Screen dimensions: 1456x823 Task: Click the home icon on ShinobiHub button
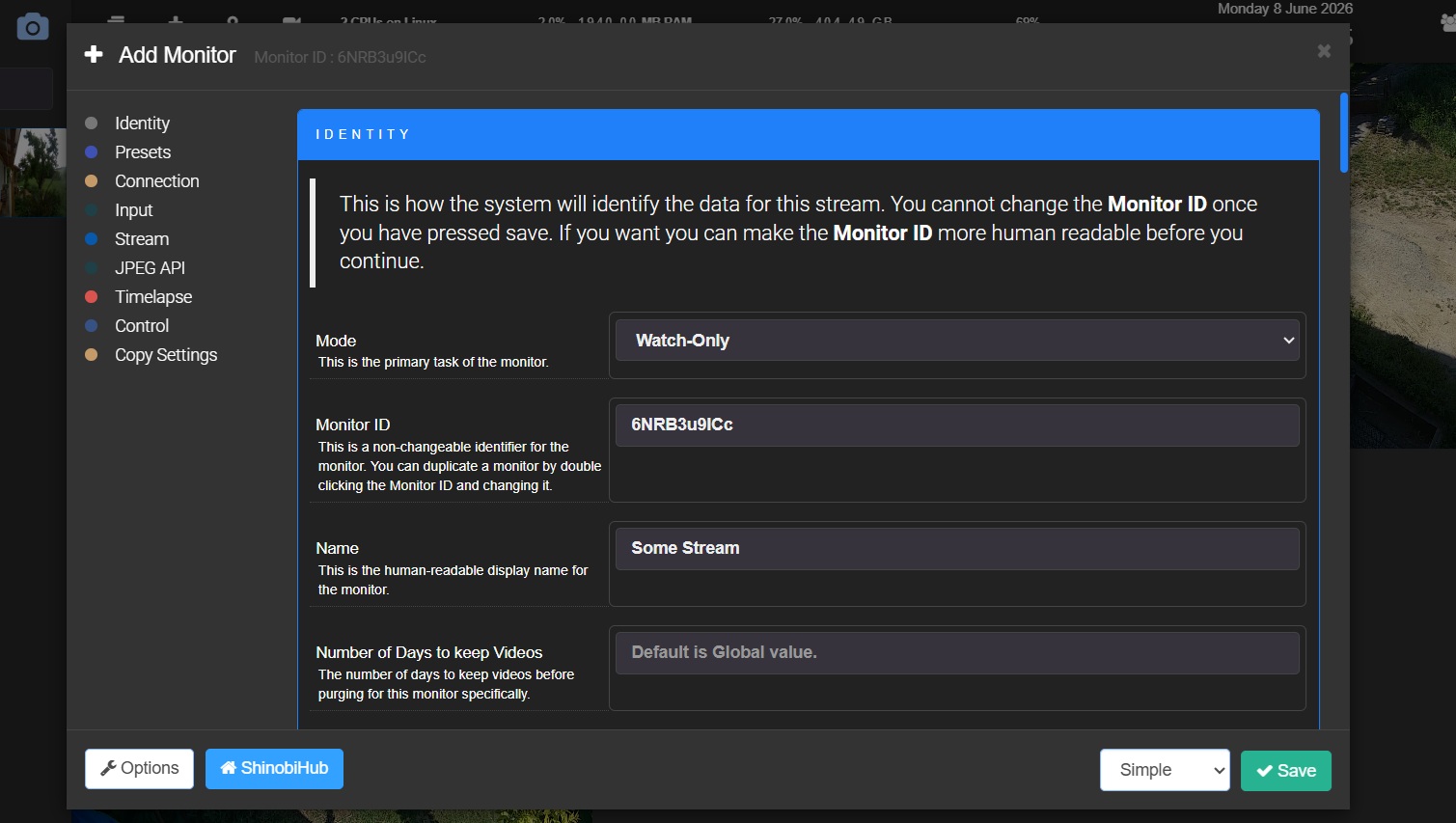tap(229, 768)
